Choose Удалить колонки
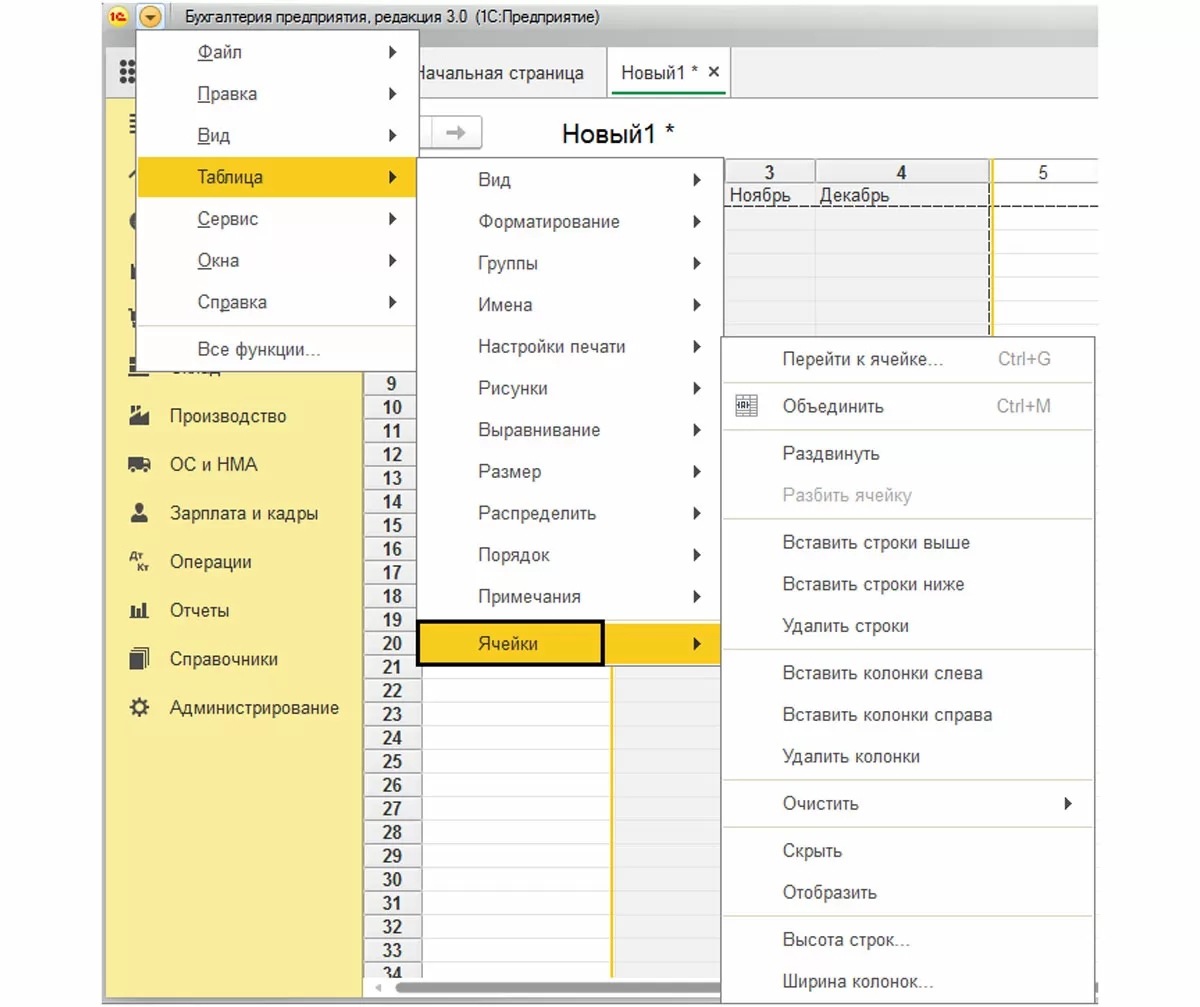This screenshot has height=1007, width=1200. (909, 757)
